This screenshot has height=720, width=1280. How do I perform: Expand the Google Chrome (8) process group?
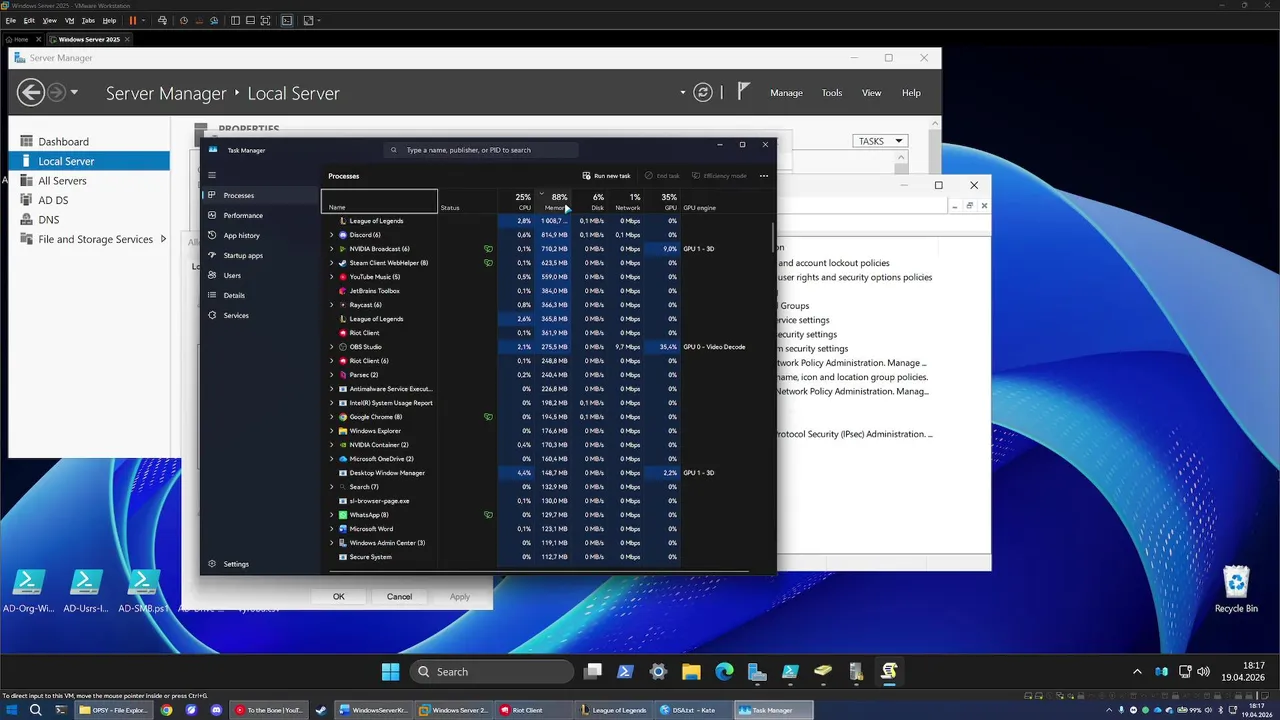[332, 417]
